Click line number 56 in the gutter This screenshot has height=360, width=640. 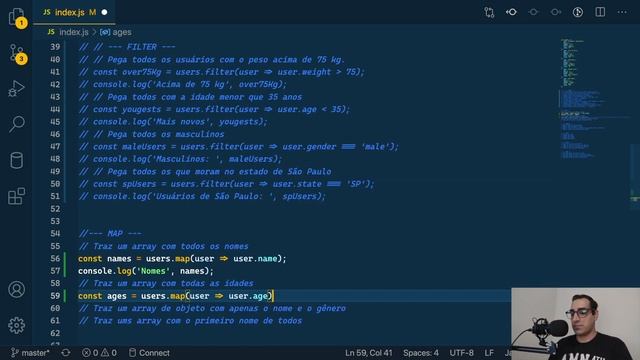coord(55,259)
